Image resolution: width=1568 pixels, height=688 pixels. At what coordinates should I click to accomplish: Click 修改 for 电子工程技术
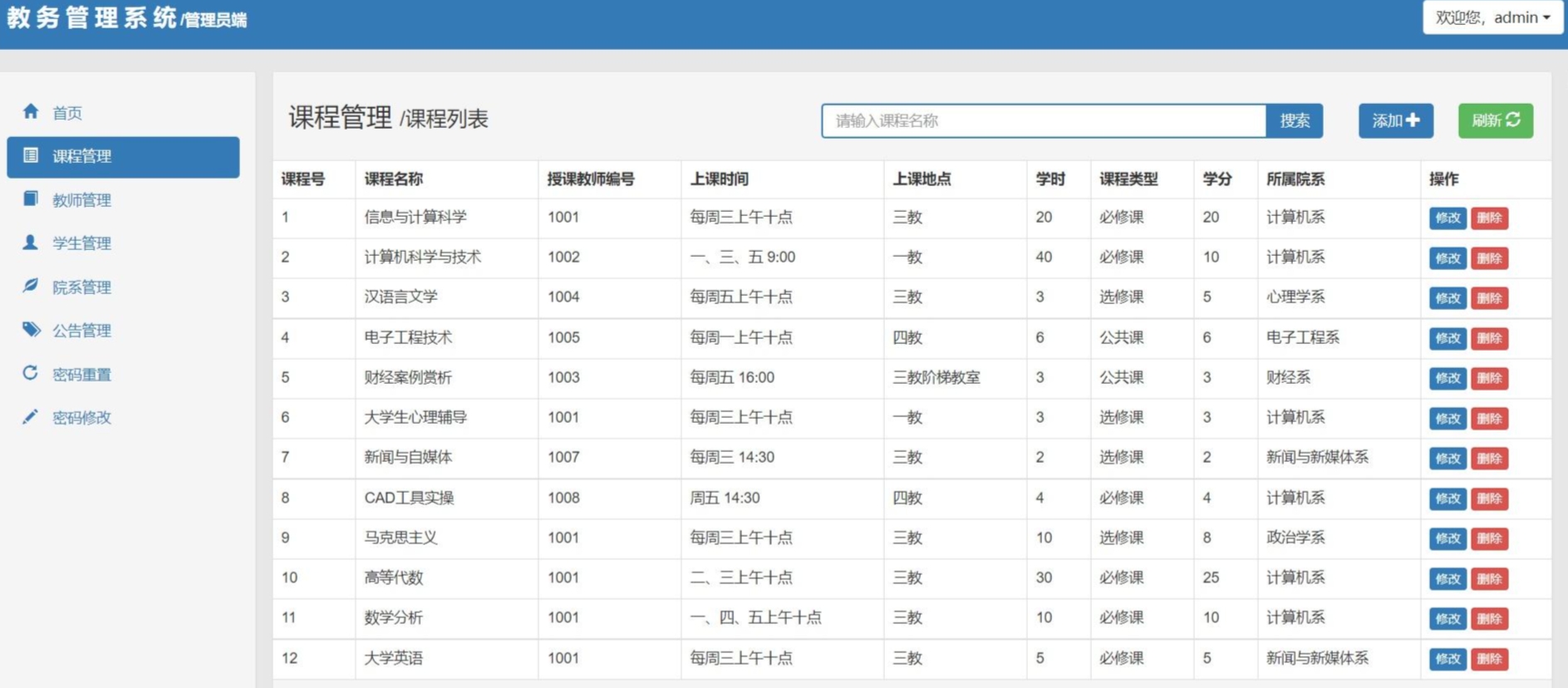(1448, 338)
